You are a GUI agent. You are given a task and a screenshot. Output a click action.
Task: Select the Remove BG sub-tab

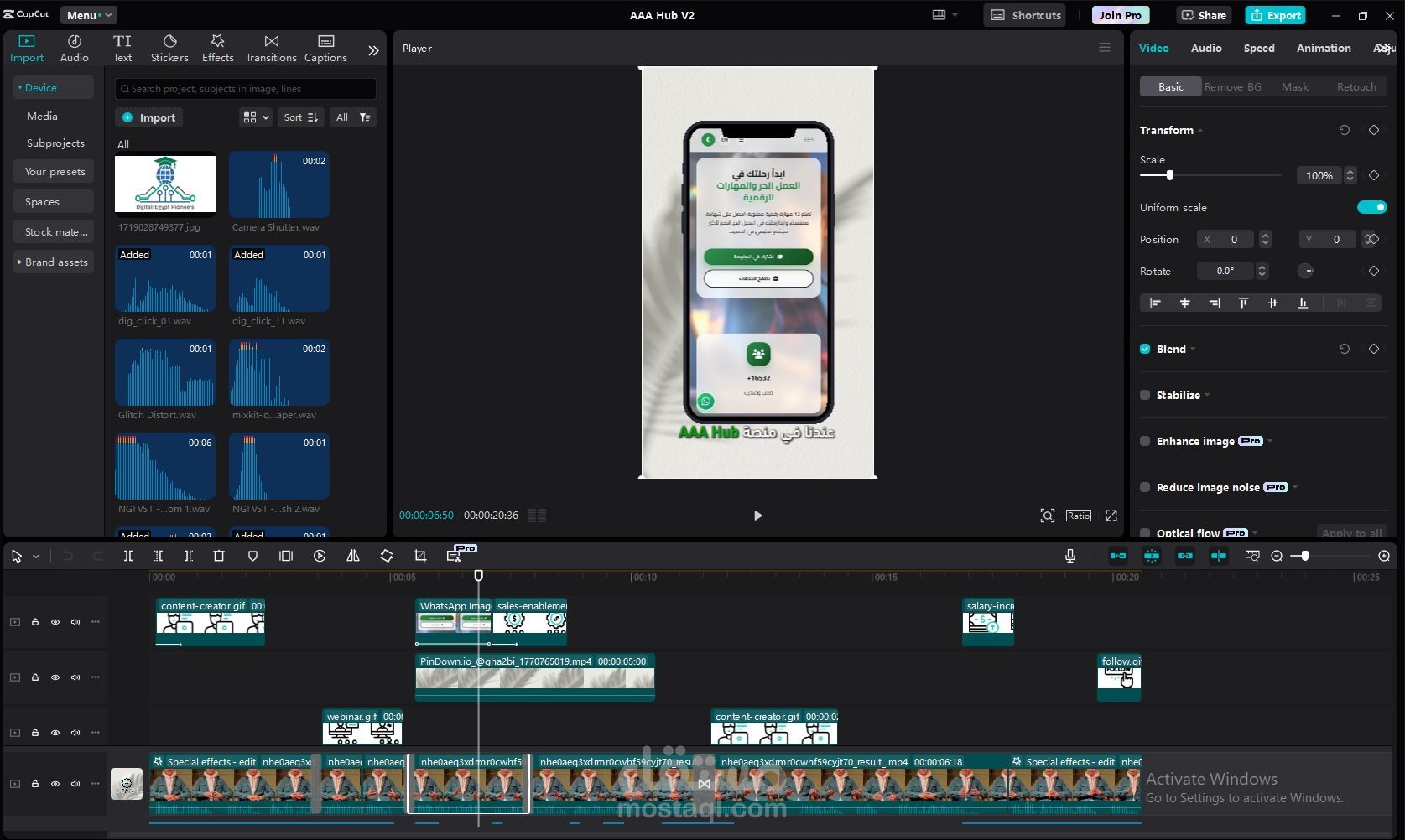point(1233,86)
